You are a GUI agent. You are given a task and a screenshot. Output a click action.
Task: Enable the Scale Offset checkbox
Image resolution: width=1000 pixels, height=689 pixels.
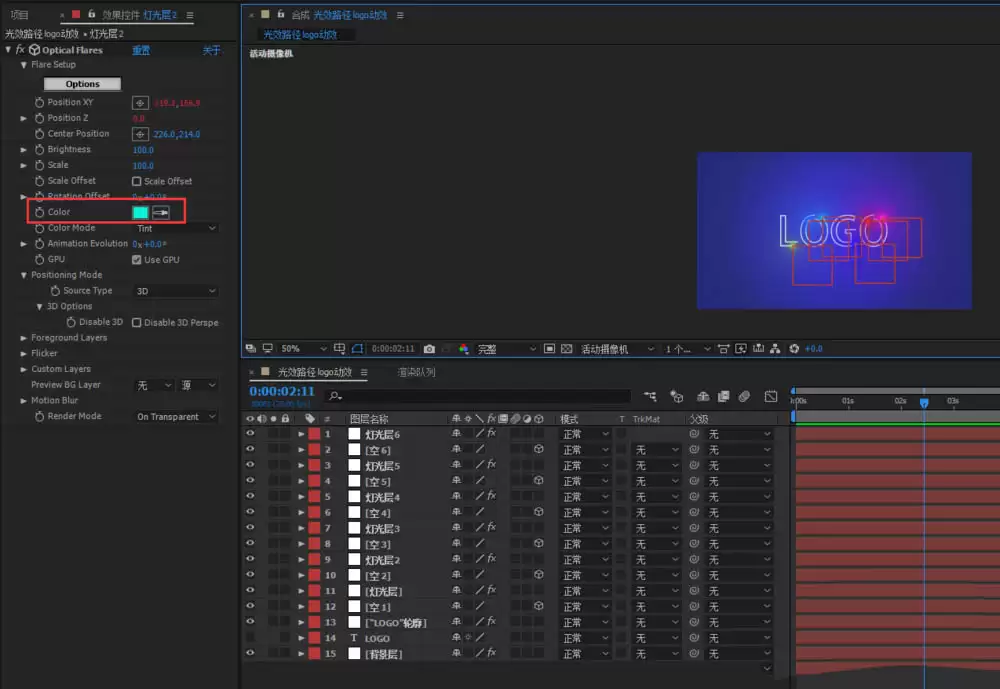[x=136, y=181]
